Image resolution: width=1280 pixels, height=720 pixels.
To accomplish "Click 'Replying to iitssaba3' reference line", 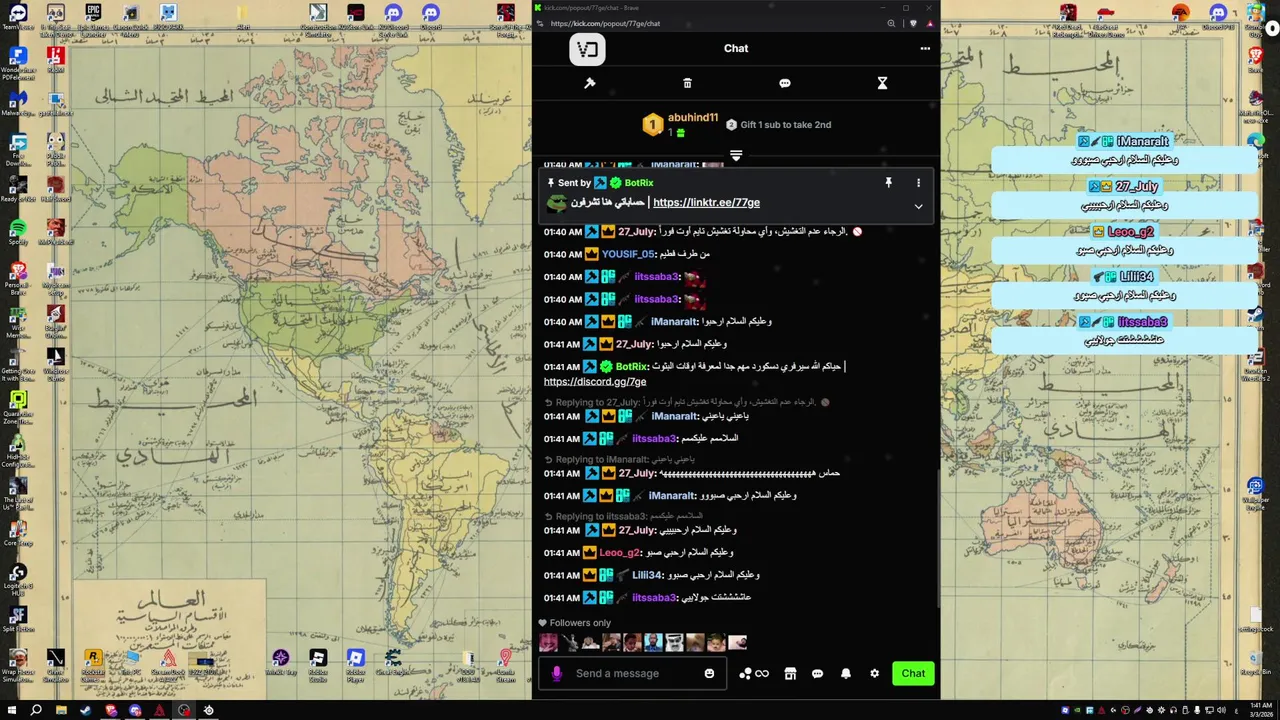I will 623,516.
